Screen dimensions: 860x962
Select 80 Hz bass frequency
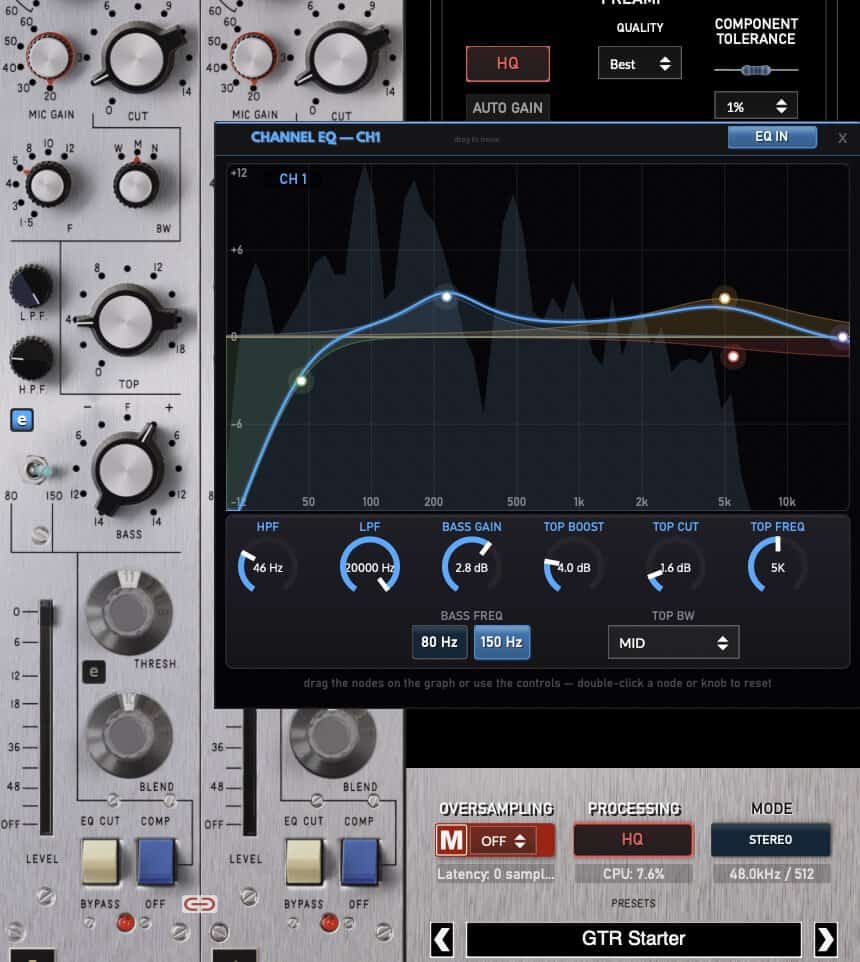pyautogui.click(x=439, y=642)
